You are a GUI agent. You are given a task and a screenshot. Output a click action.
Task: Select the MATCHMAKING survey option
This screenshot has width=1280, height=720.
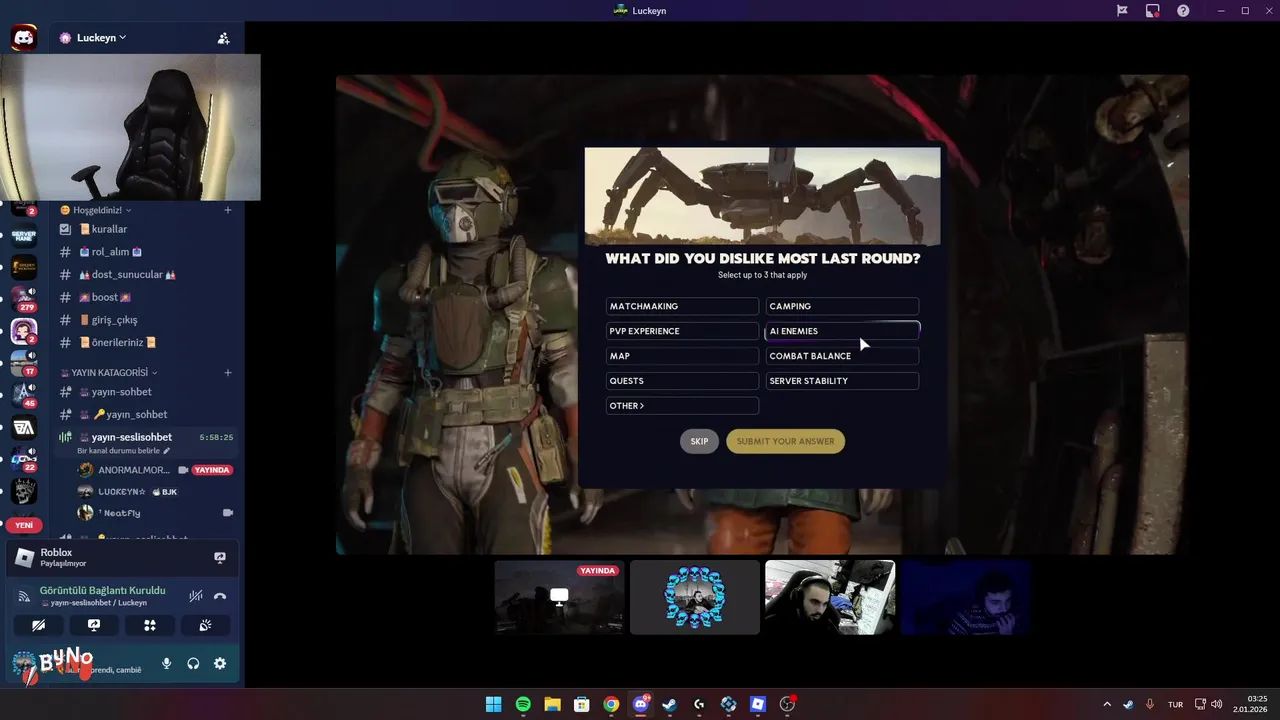click(x=682, y=306)
